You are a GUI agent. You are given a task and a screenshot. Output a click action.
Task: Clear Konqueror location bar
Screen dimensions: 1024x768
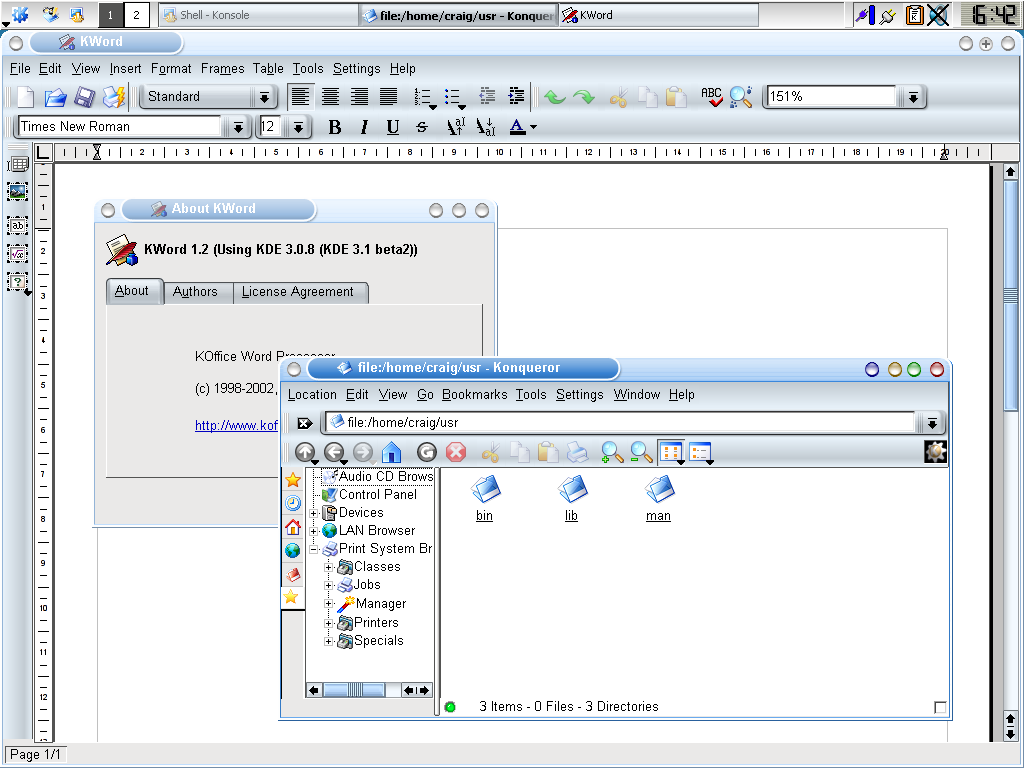click(x=304, y=423)
